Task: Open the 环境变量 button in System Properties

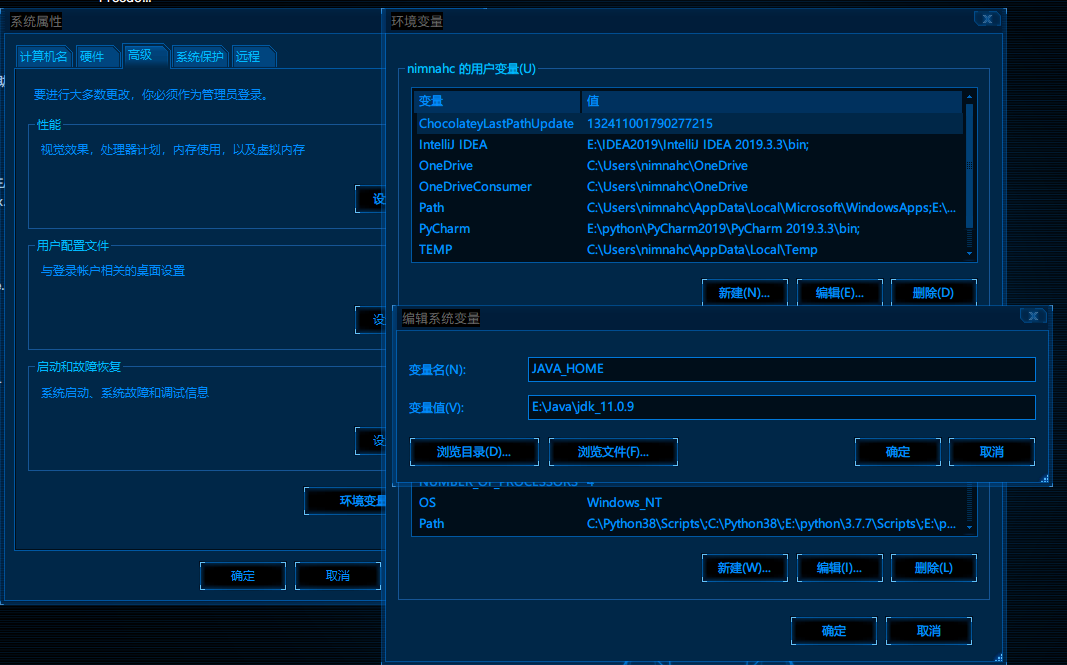Action: click(x=345, y=501)
